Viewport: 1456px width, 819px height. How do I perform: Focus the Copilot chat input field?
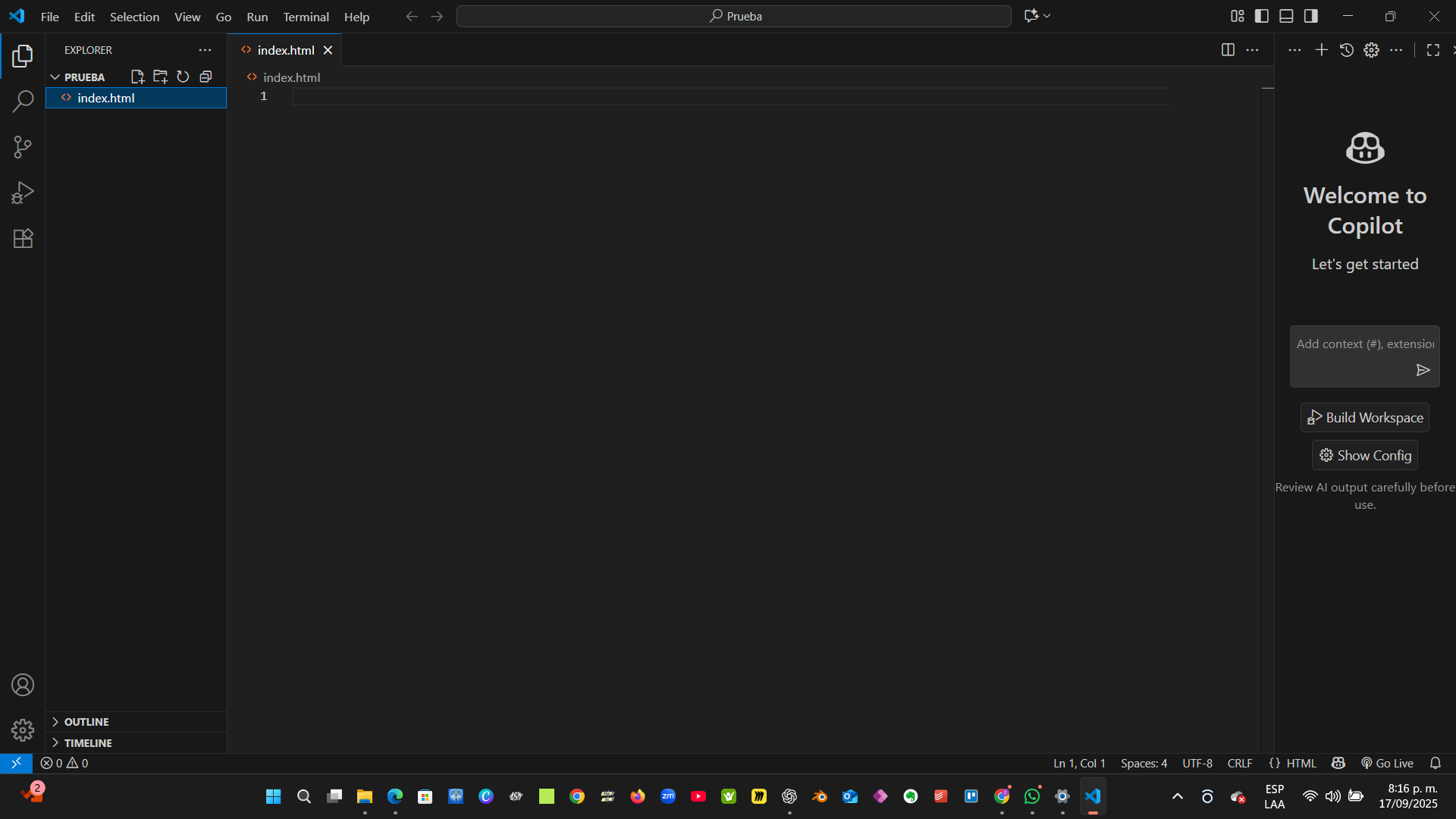click(1364, 344)
